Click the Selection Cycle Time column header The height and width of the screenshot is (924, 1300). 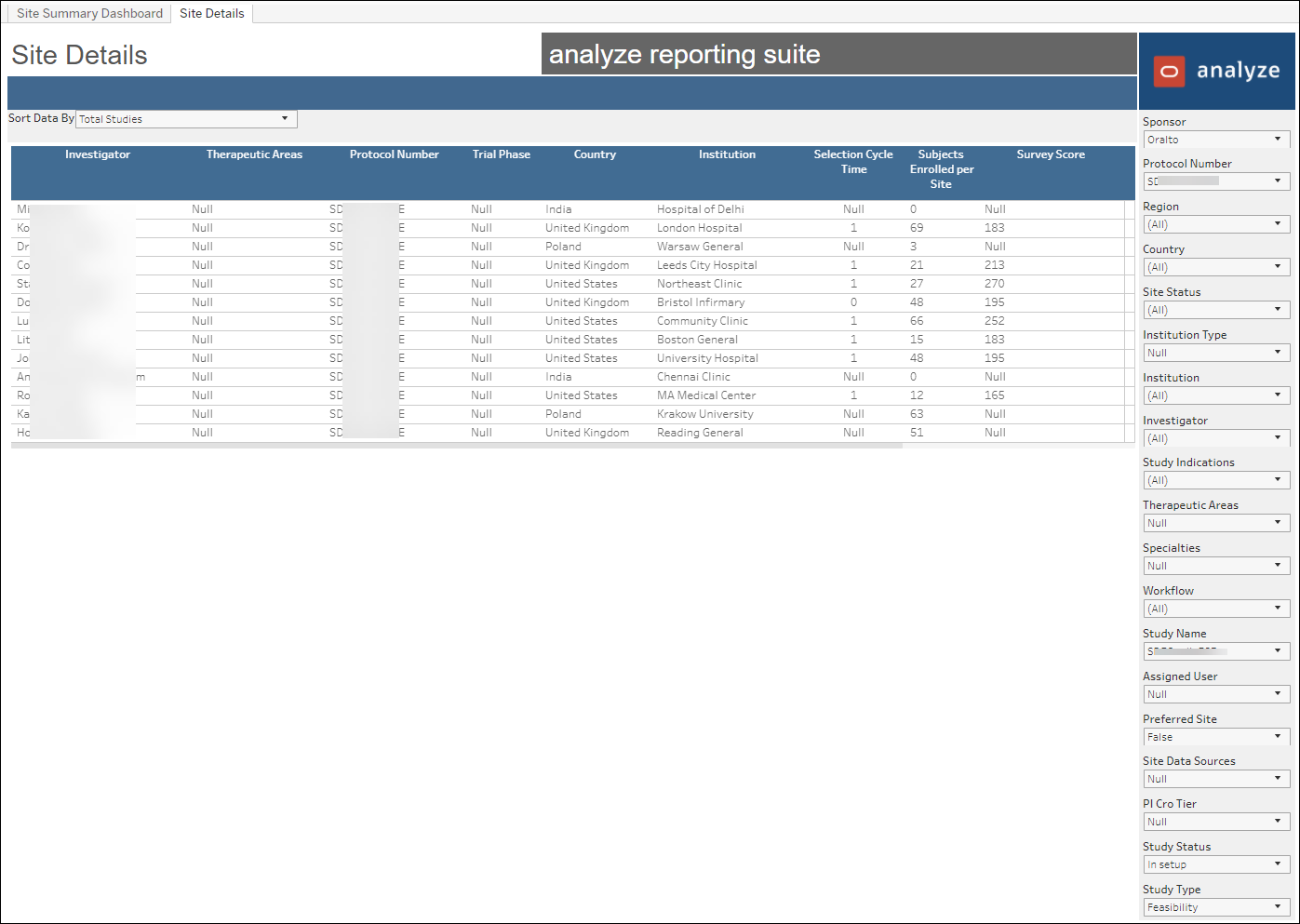[x=853, y=162]
